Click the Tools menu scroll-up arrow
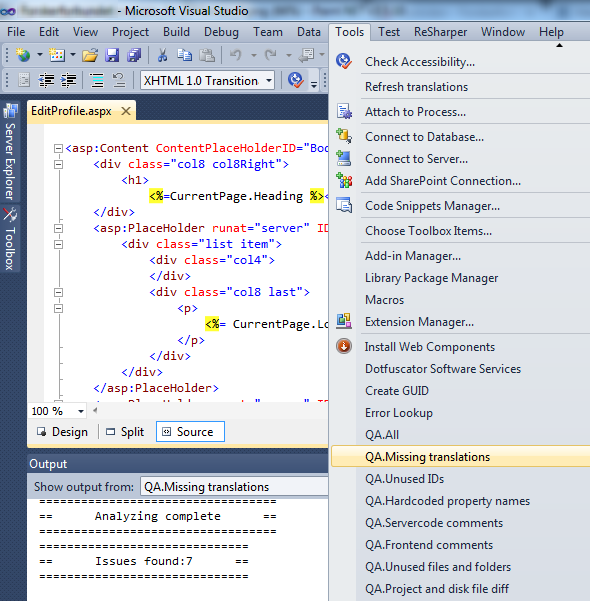The height and width of the screenshot is (601, 590). pyautogui.click(x=559, y=45)
